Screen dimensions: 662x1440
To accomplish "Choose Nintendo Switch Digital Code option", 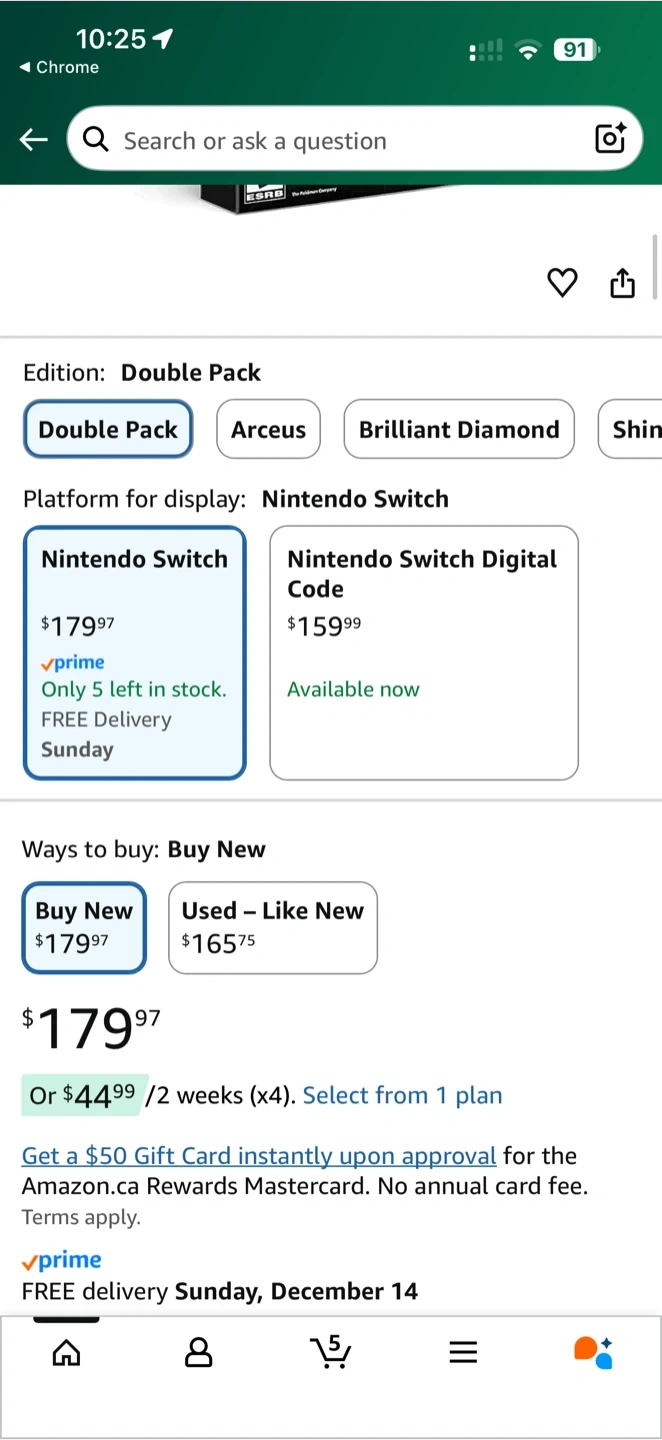I will (424, 652).
